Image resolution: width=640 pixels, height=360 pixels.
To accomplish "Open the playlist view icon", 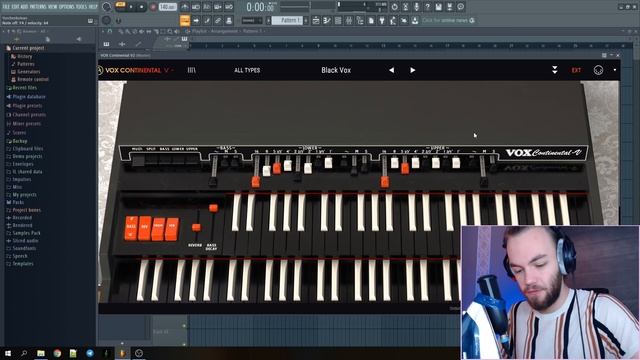I will pos(316,20).
